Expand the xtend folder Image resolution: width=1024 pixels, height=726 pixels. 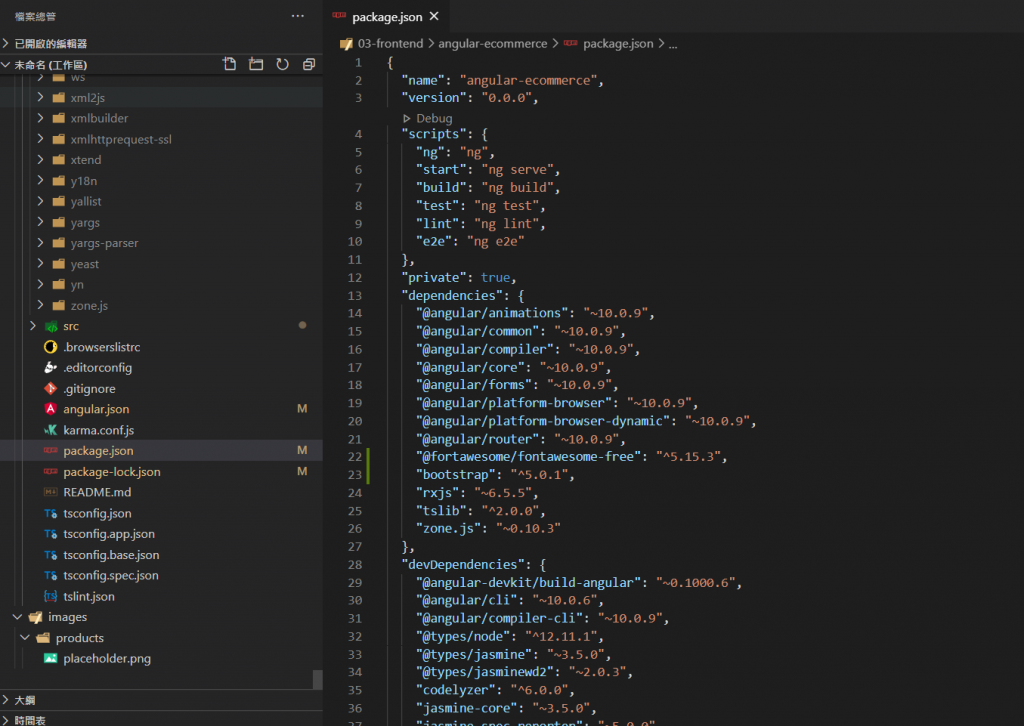coord(40,160)
